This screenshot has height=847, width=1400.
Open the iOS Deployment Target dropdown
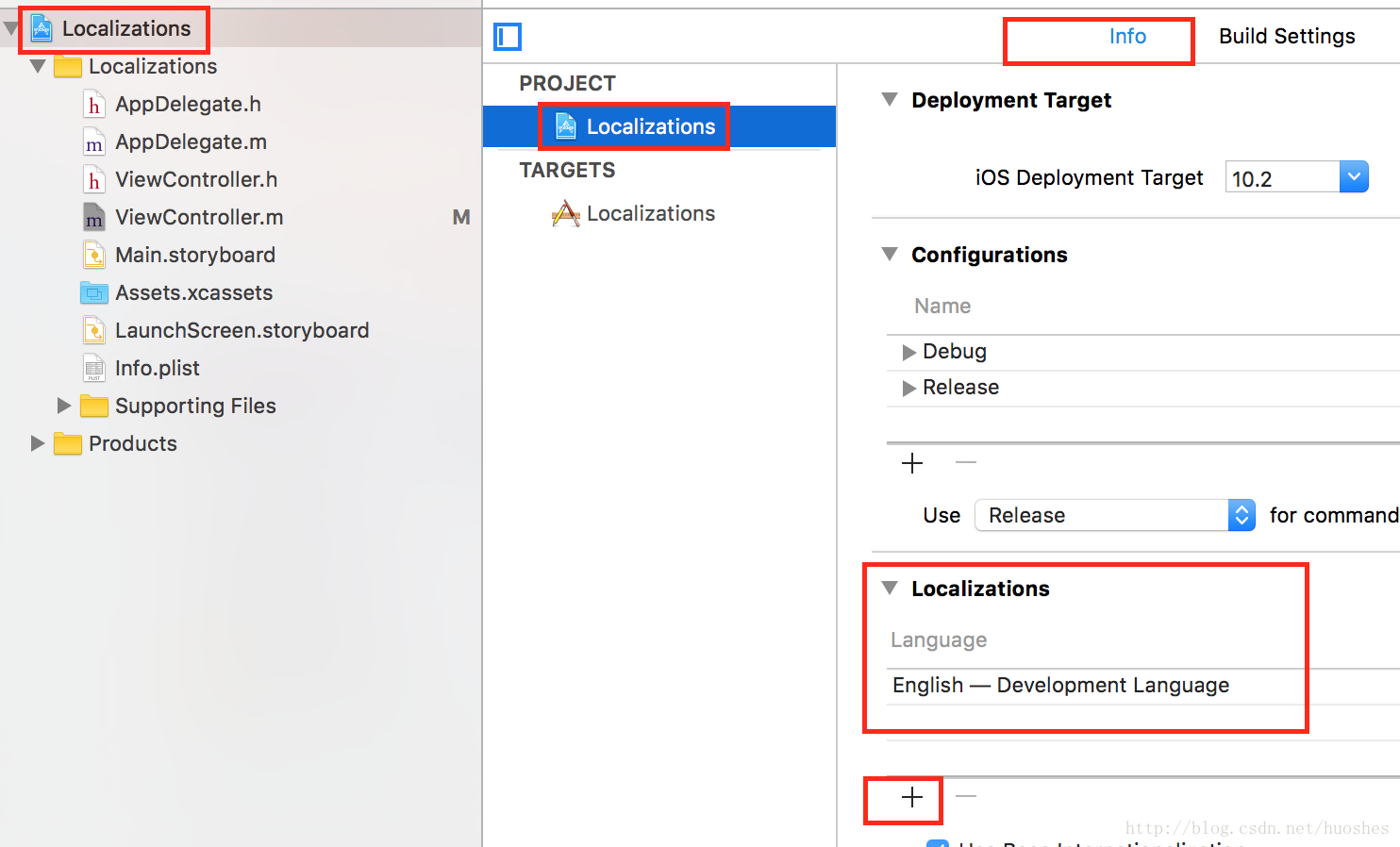[x=1354, y=176]
